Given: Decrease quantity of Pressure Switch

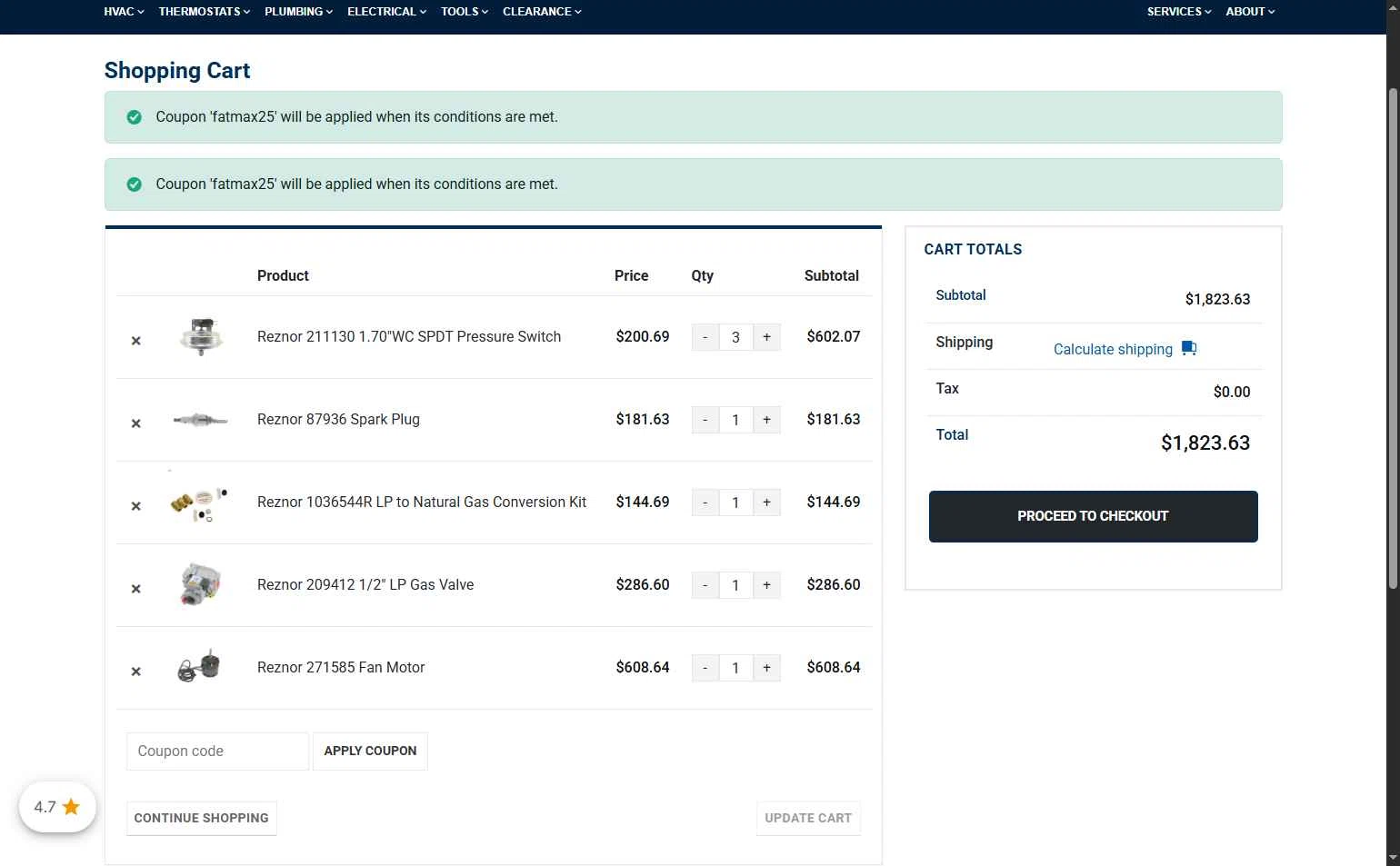Looking at the screenshot, I should point(705,337).
